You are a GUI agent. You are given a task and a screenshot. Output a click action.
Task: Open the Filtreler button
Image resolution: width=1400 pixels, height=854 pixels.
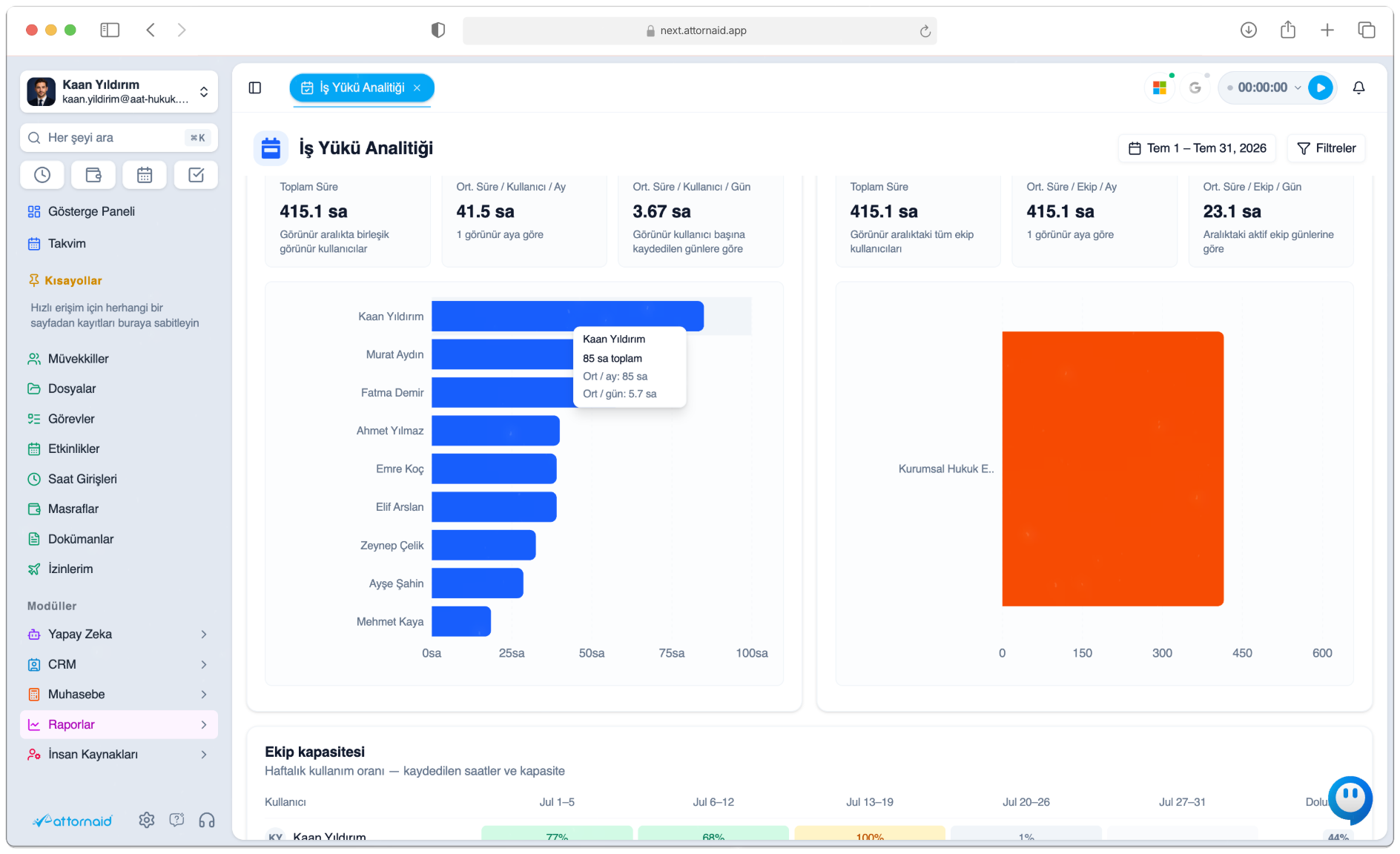coord(1327,148)
